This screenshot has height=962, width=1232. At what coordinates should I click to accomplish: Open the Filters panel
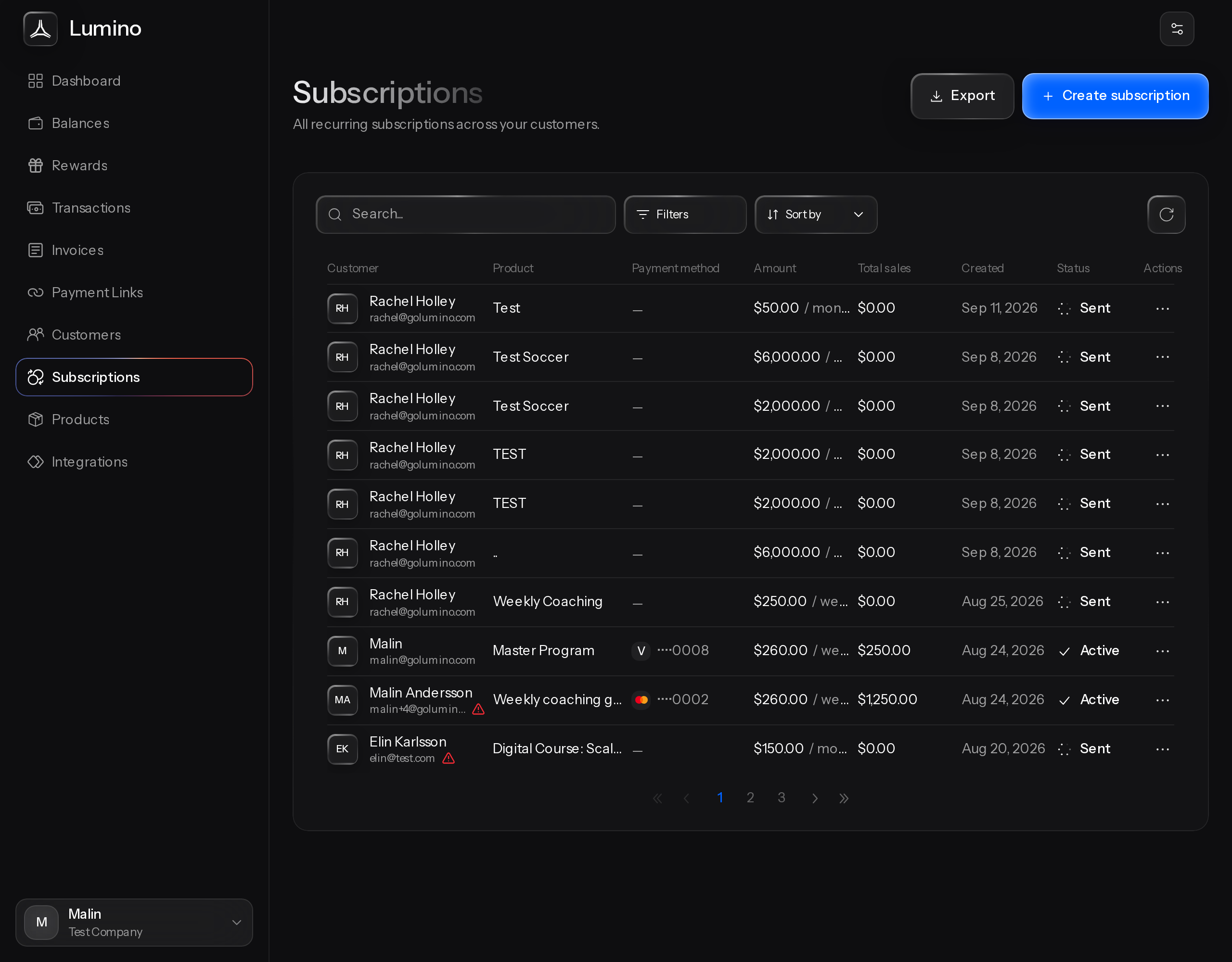tap(685, 214)
